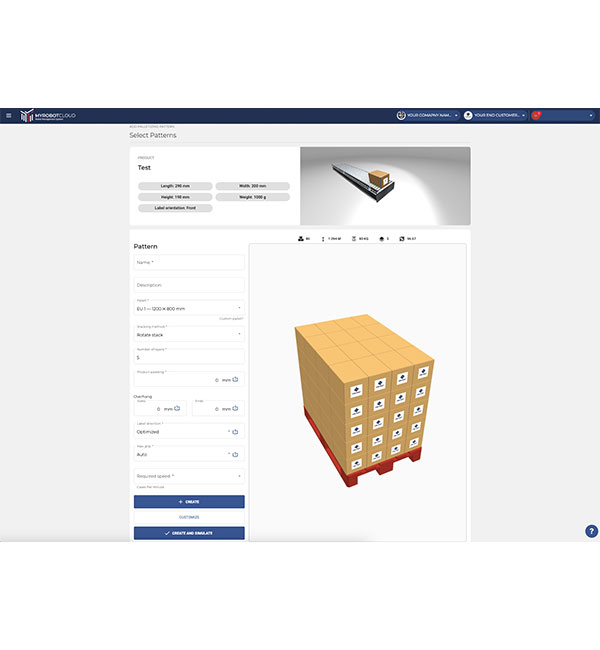Open the Pallet EU 1 dropdown
Viewport: 600px width, 650px height.
[189, 308]
